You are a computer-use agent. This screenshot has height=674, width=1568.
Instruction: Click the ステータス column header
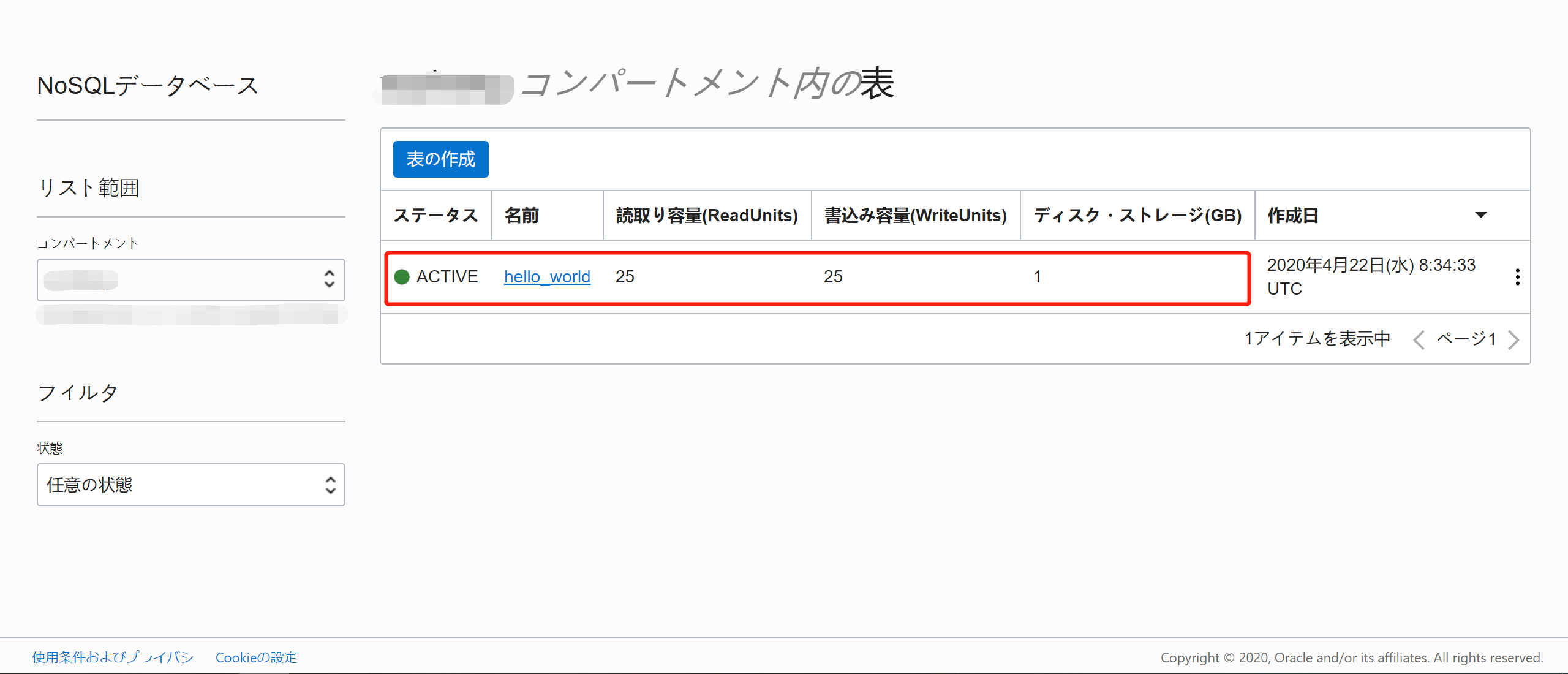point(435,216)
